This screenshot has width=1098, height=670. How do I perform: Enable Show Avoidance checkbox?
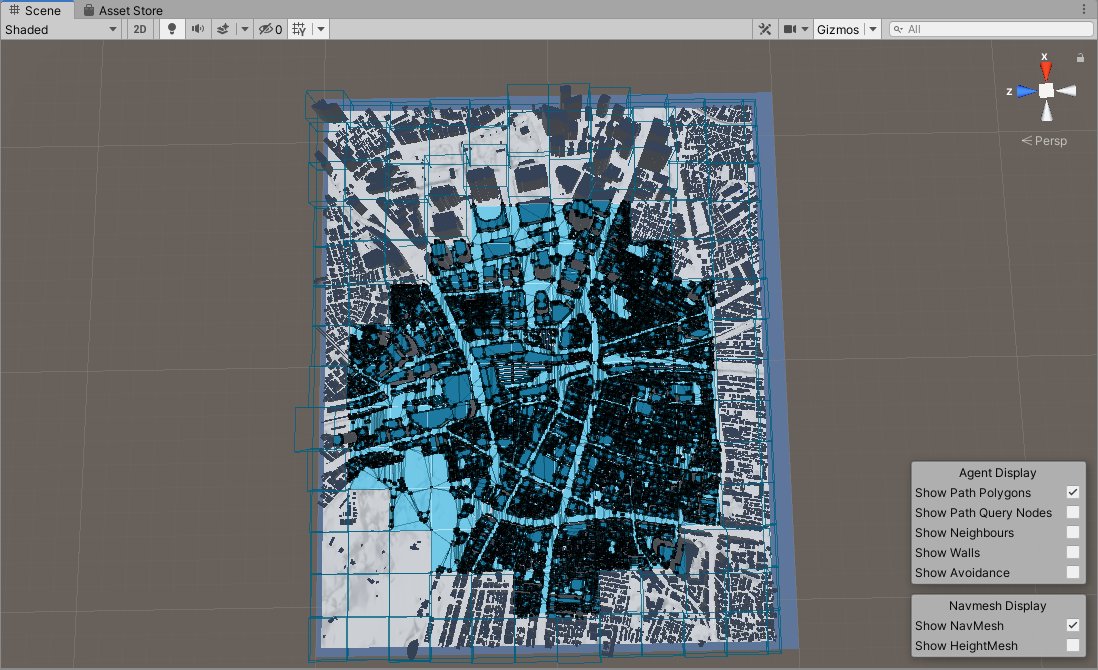[1072, 572]
